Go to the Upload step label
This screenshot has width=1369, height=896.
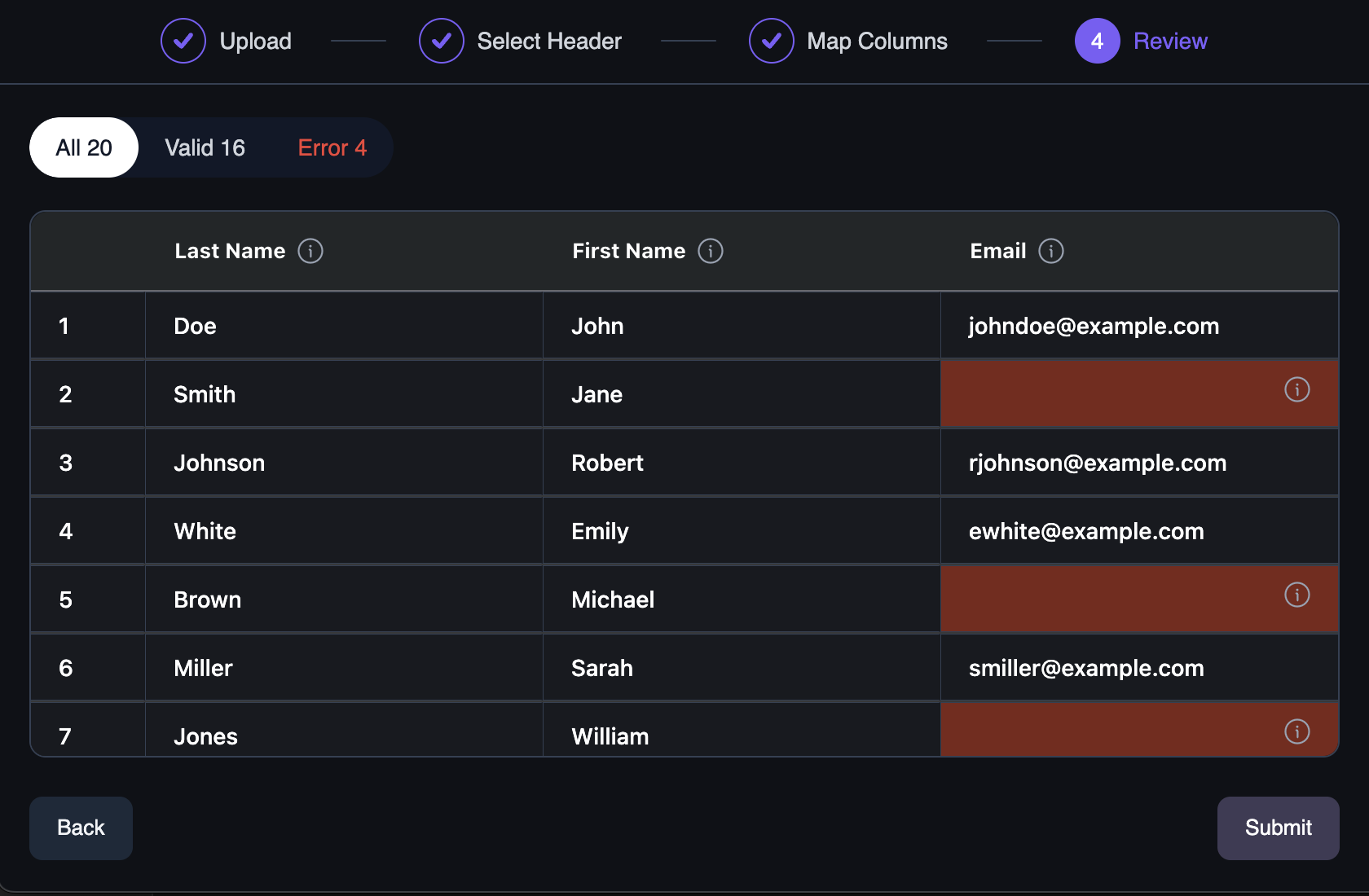pyautogui.click(x=256, y=41)
